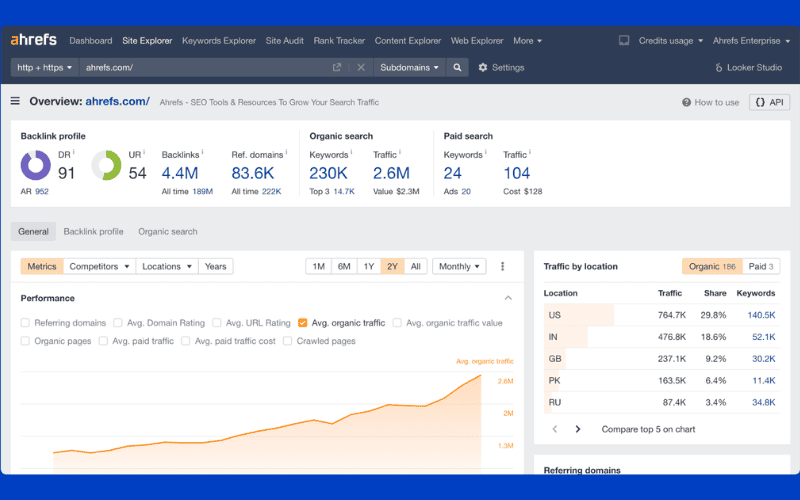
Task: Set chart range to 1M
Action: tap(318, 266)
